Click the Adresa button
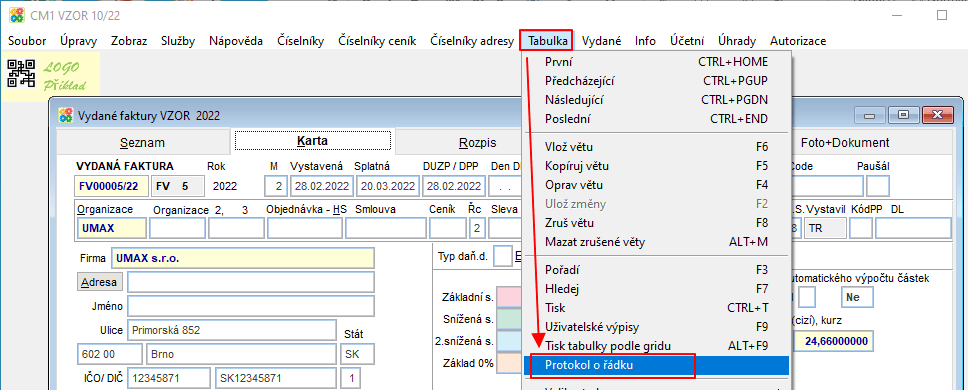The image size is (968, 390). (x=100, y=282)
